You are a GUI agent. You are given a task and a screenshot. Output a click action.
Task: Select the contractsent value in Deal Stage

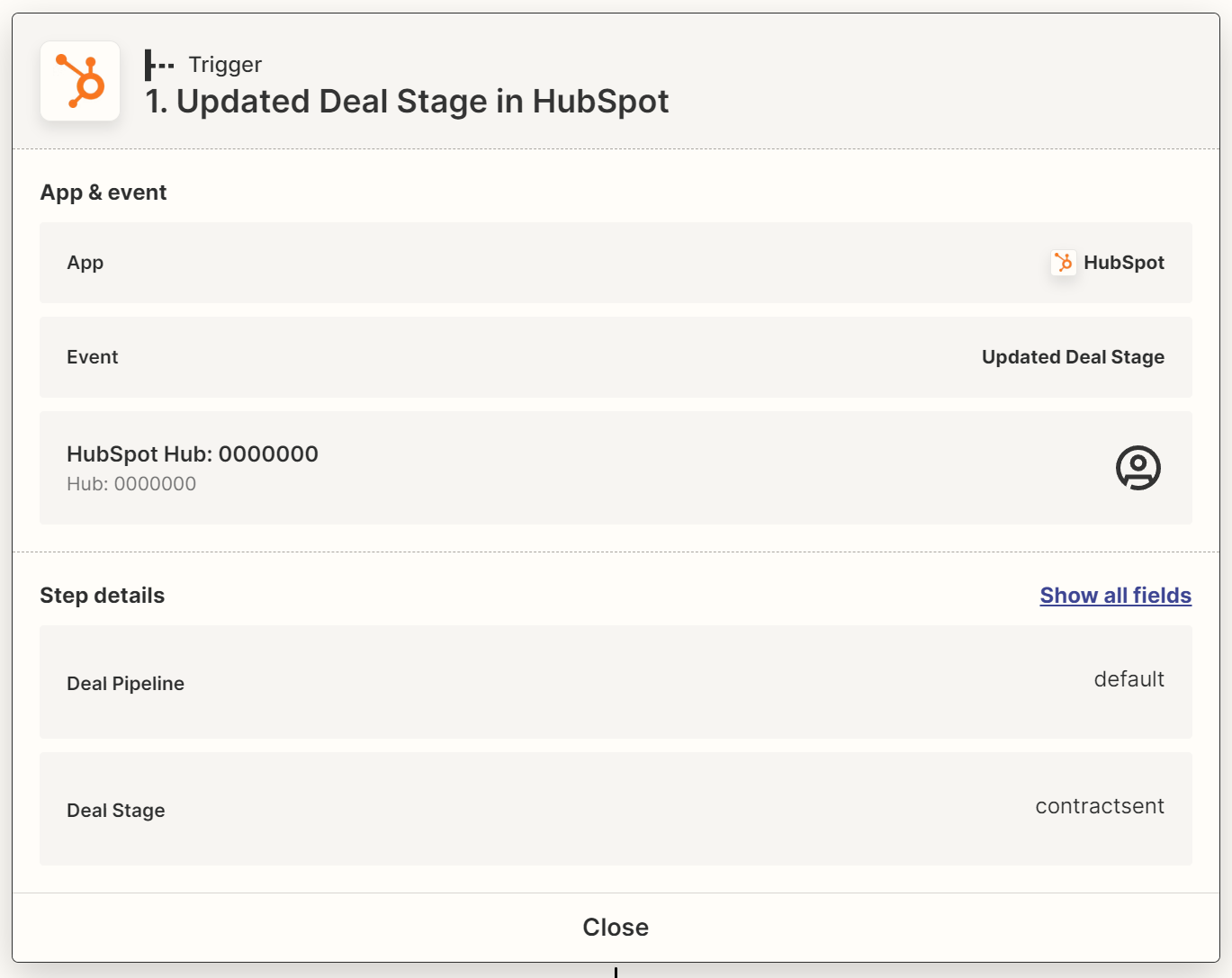[x=1100, y=806]
